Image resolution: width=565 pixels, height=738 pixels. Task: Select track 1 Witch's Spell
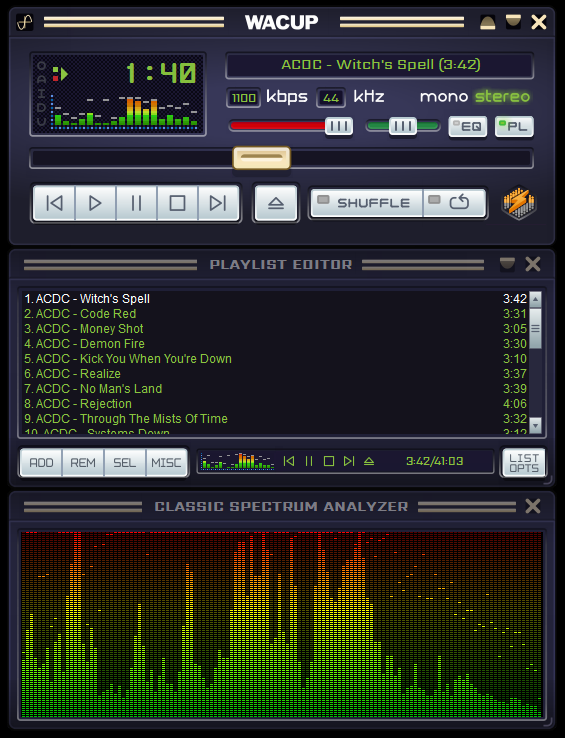(x=275, y=299)
